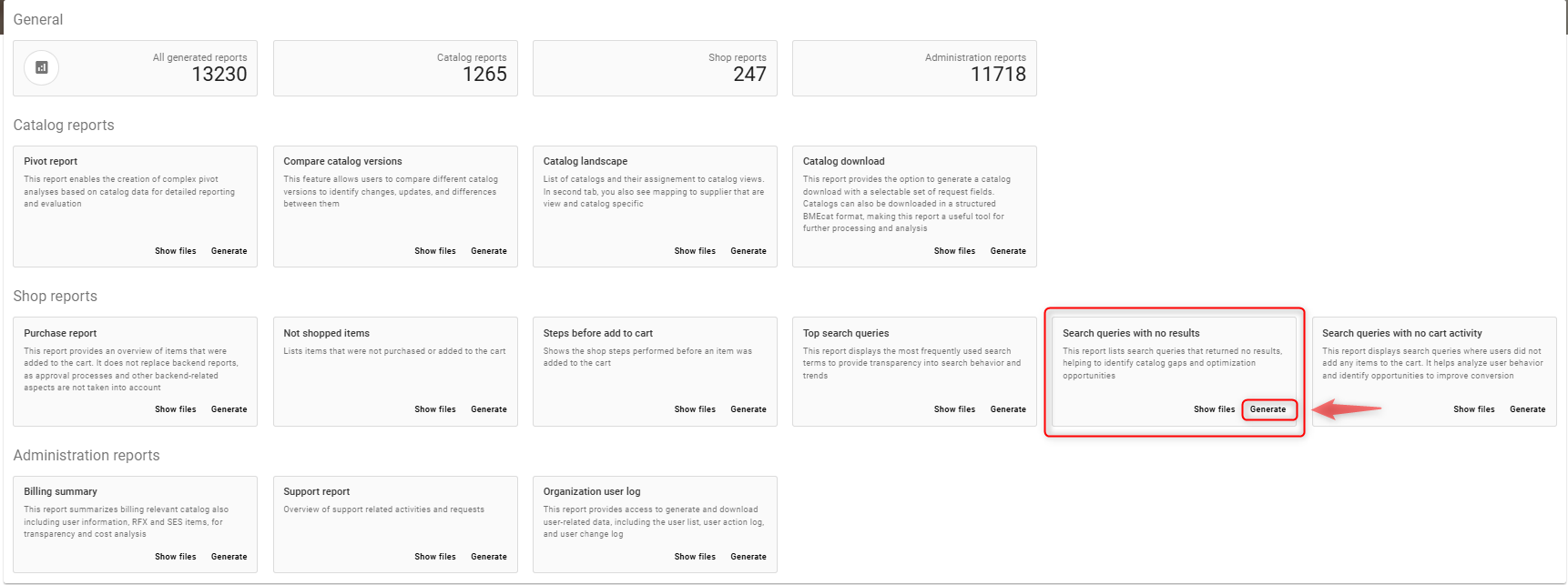Show files for Compare catalog versions
This screenshot has width=1568, height=585.
(434, 251)
